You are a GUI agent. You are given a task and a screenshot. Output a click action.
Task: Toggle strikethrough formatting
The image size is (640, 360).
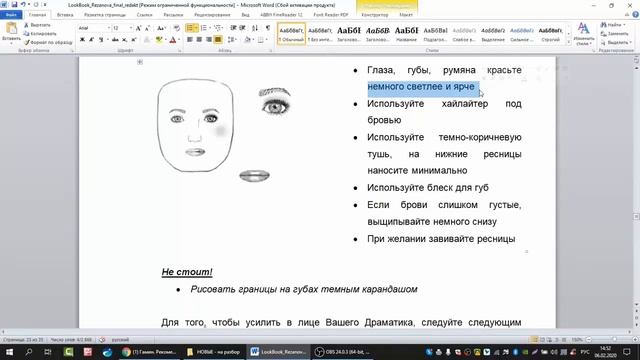115,40
